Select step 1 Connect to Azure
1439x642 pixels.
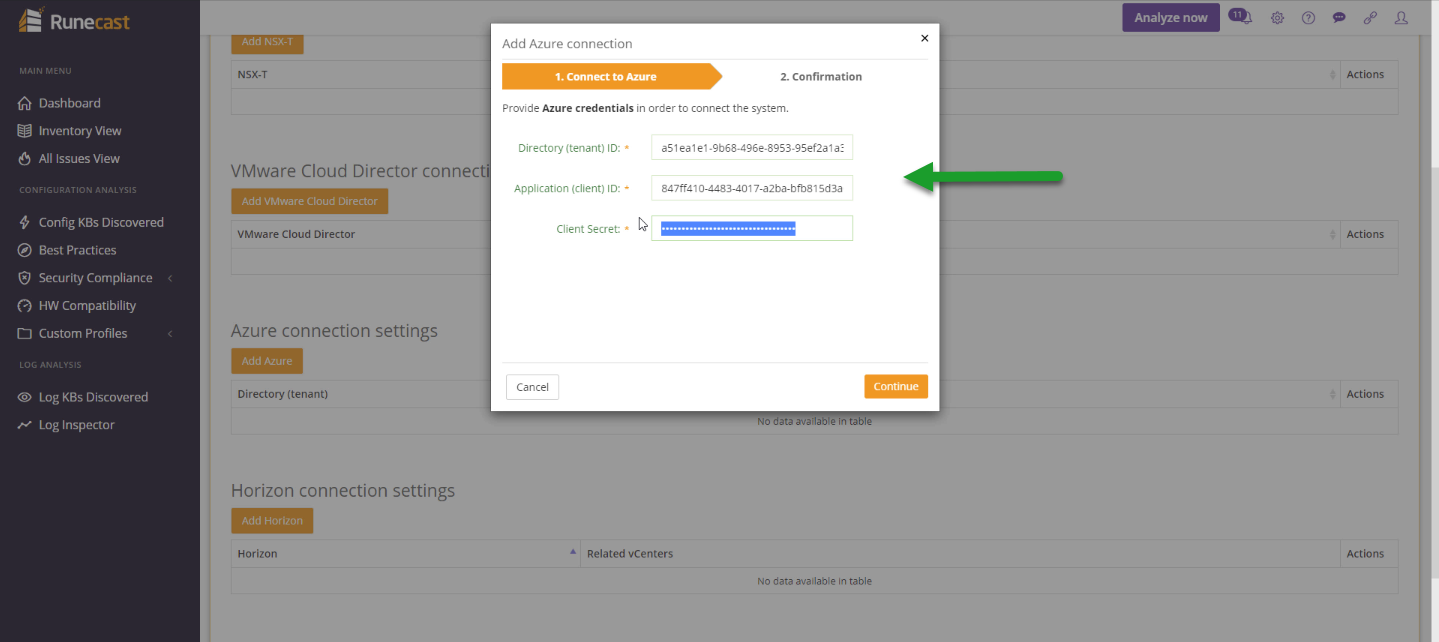pyautogui.click(x=611, y=76)
